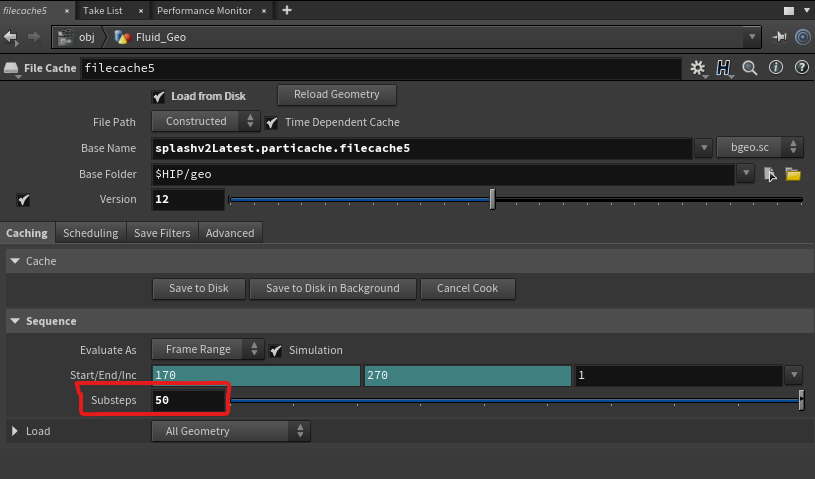This screenshot has height=479, width=815.
Task: Click the Base Folder $HIP/geo field
Action: pyautogui.click(x=443, y=174)
